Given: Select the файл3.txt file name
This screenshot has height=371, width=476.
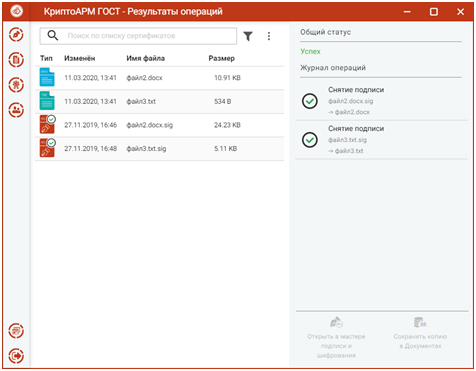Looking at the screenshot, I should pos(141,101).
